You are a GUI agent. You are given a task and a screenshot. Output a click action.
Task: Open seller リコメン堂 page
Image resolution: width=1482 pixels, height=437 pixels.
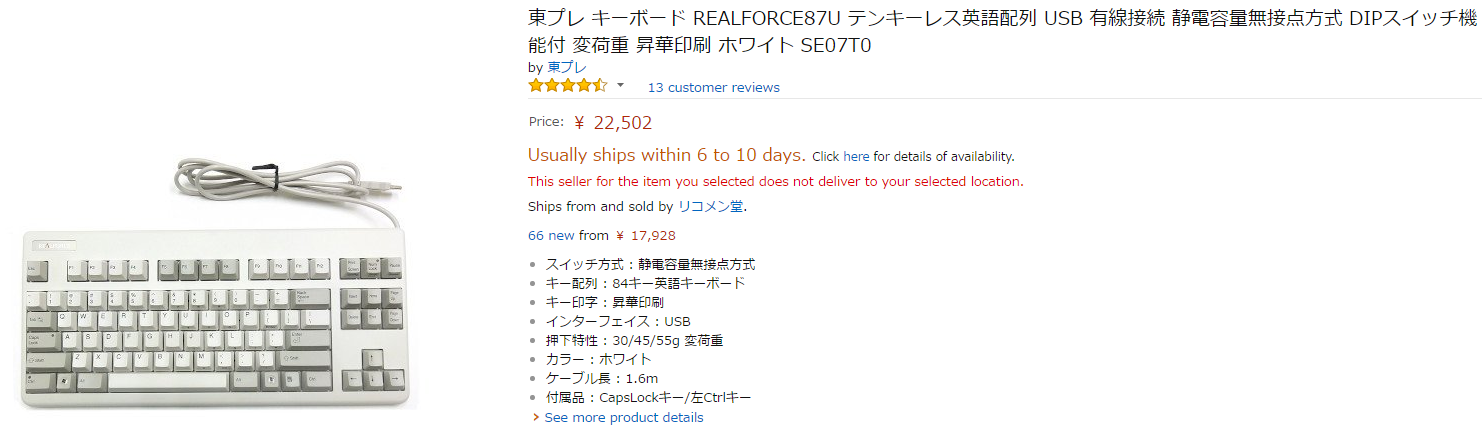(711, 207)
